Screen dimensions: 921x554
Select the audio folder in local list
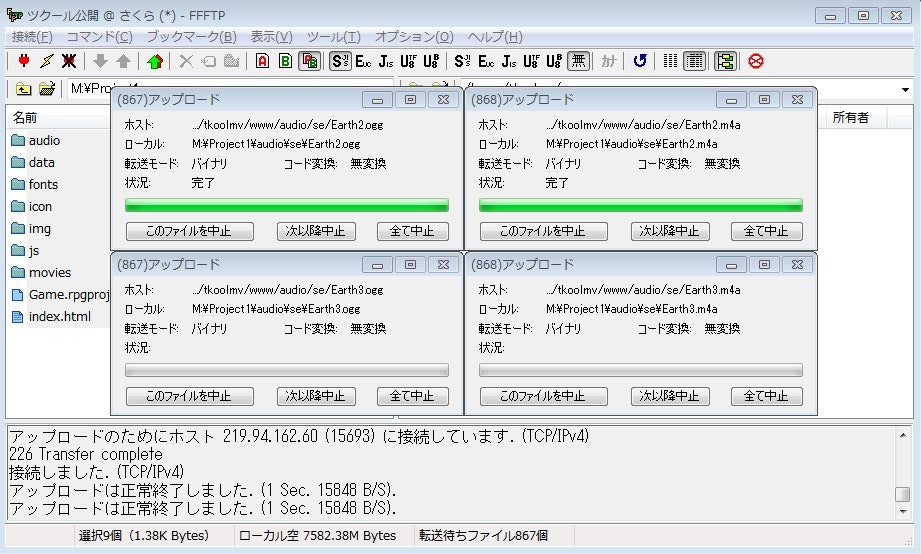(x=36, y=140)
